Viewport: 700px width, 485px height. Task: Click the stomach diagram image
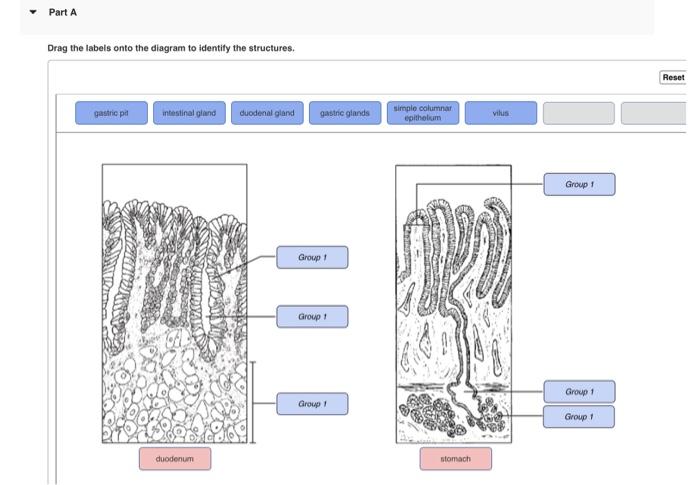coord(454,304)
